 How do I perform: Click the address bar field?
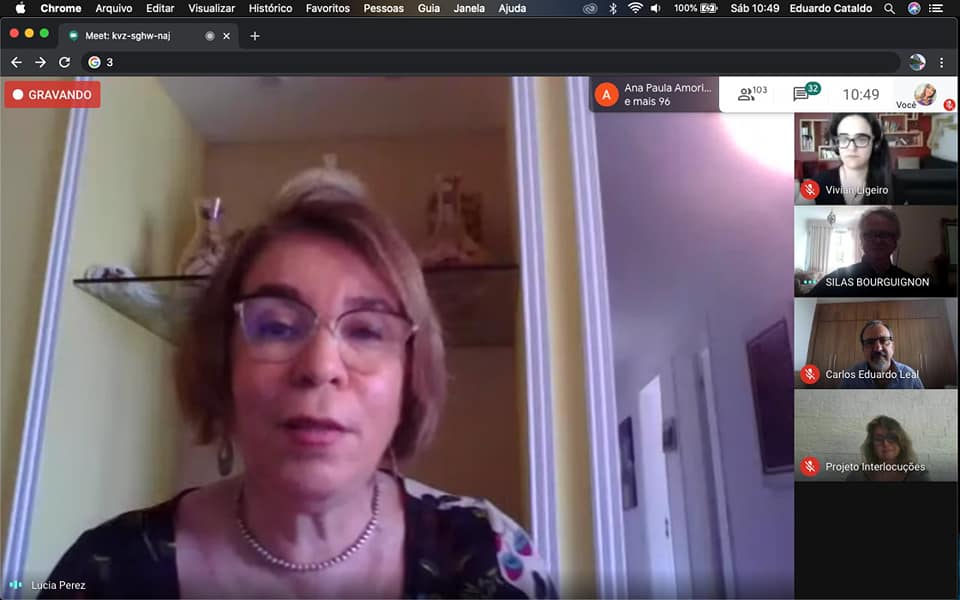pyautogui.click(x=491, y=62)
